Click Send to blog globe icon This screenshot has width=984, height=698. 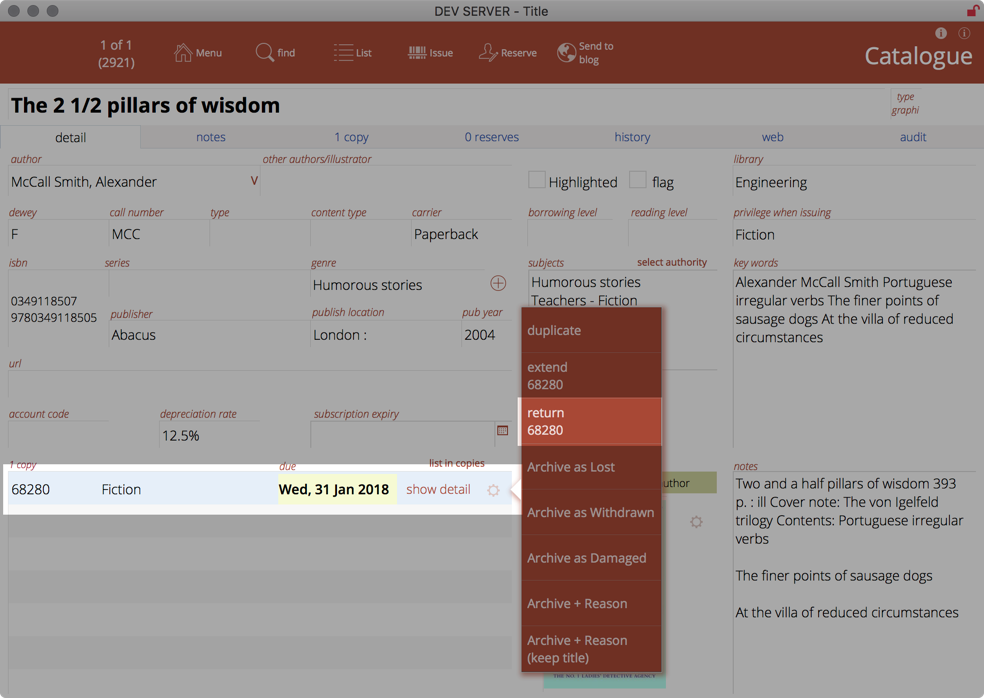[x=566, y=53]
